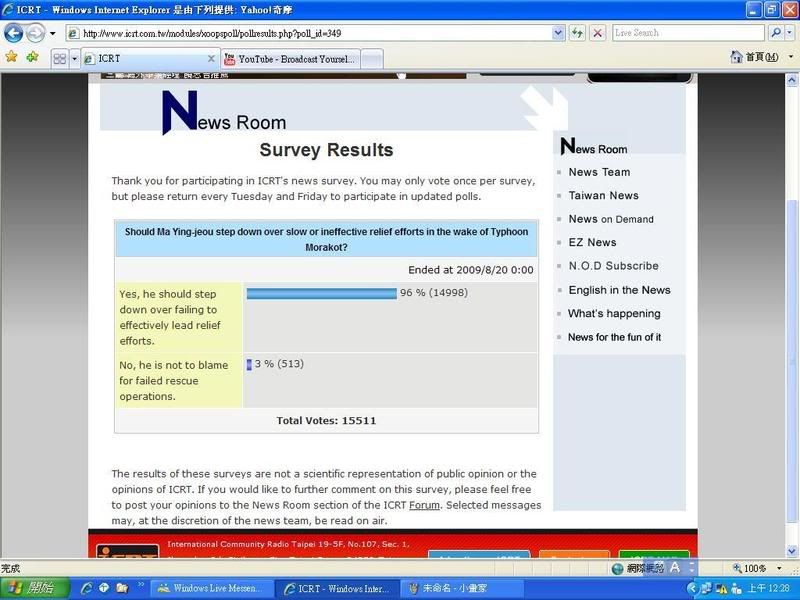Open the What's happening link
Screen dimensions: 800x600
(614, 314)
